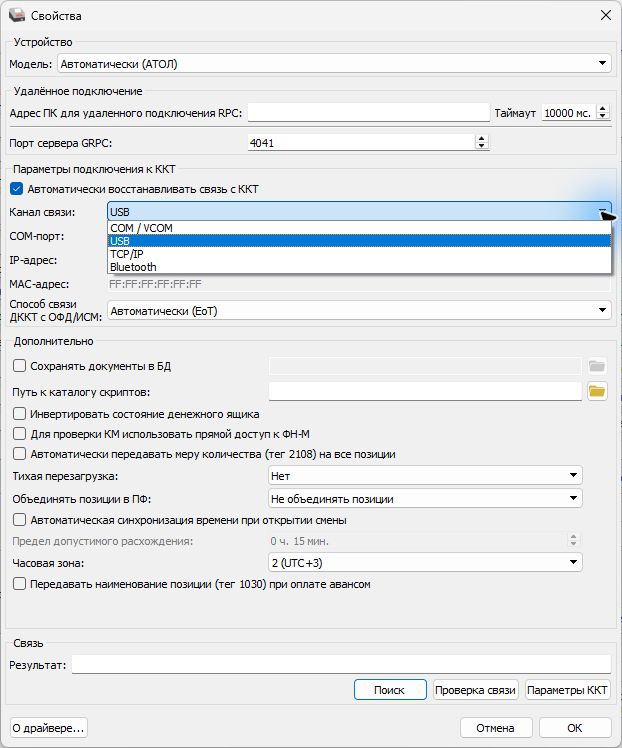Choose Bluetooth in the channel list
The height and width of the screenshot is (748, 622).
click(x=359, y=267)
